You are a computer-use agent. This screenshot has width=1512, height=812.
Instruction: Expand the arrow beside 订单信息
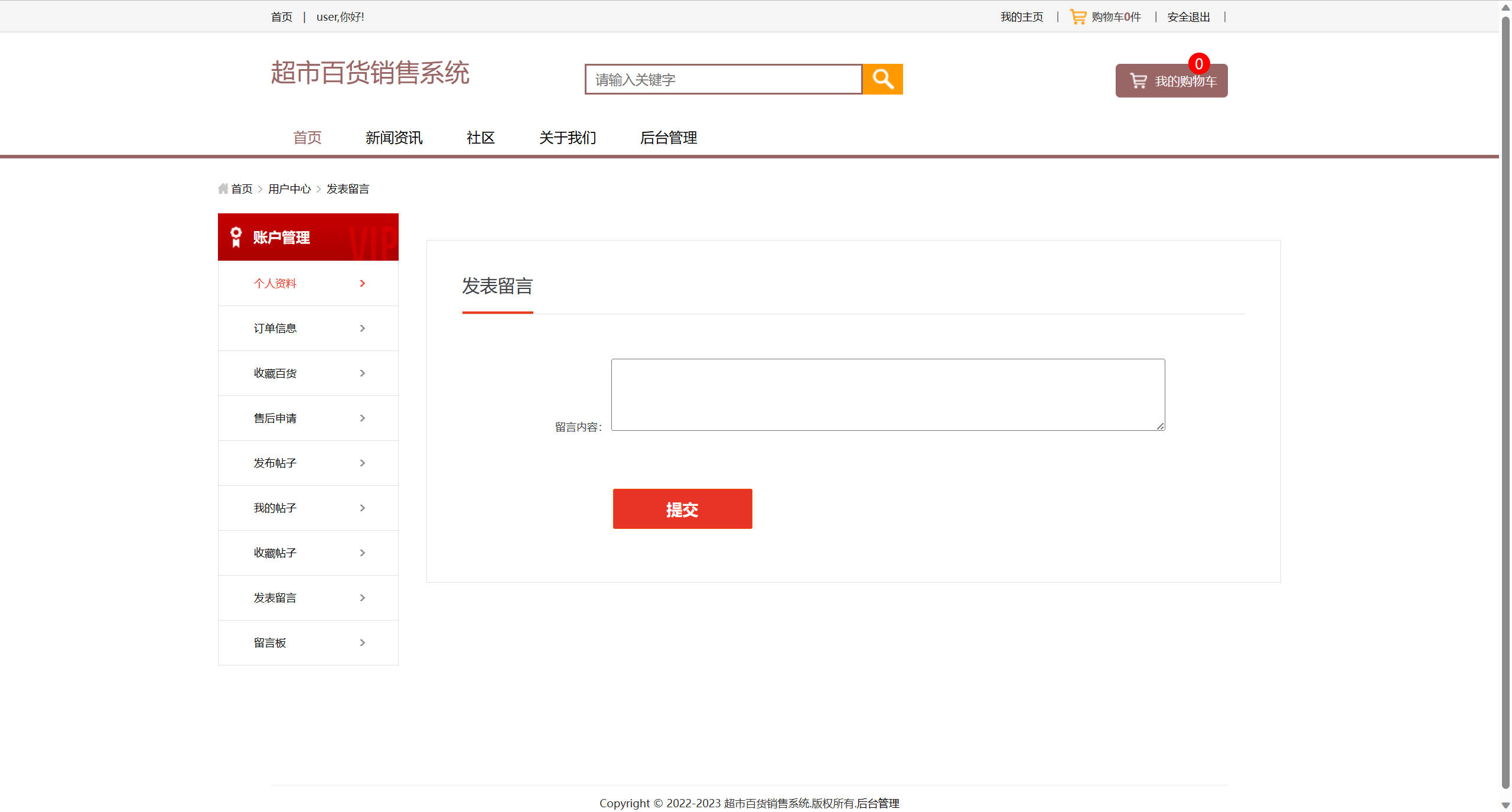[x=362, y=328]
